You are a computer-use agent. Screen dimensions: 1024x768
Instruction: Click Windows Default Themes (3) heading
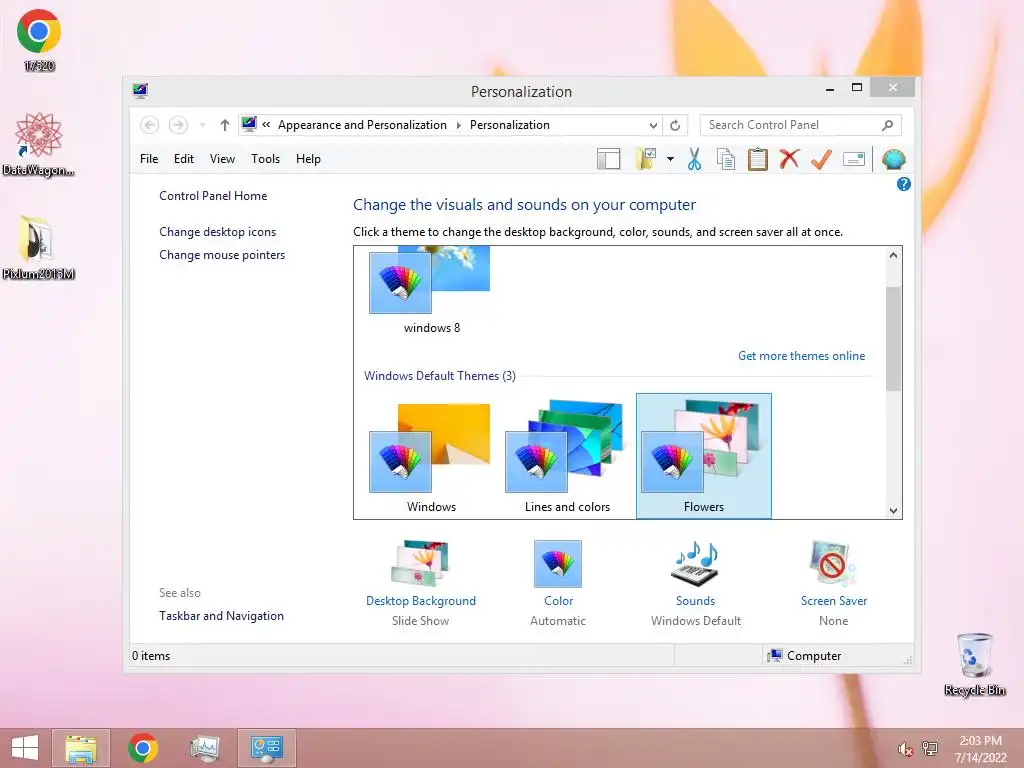(440, 376)
